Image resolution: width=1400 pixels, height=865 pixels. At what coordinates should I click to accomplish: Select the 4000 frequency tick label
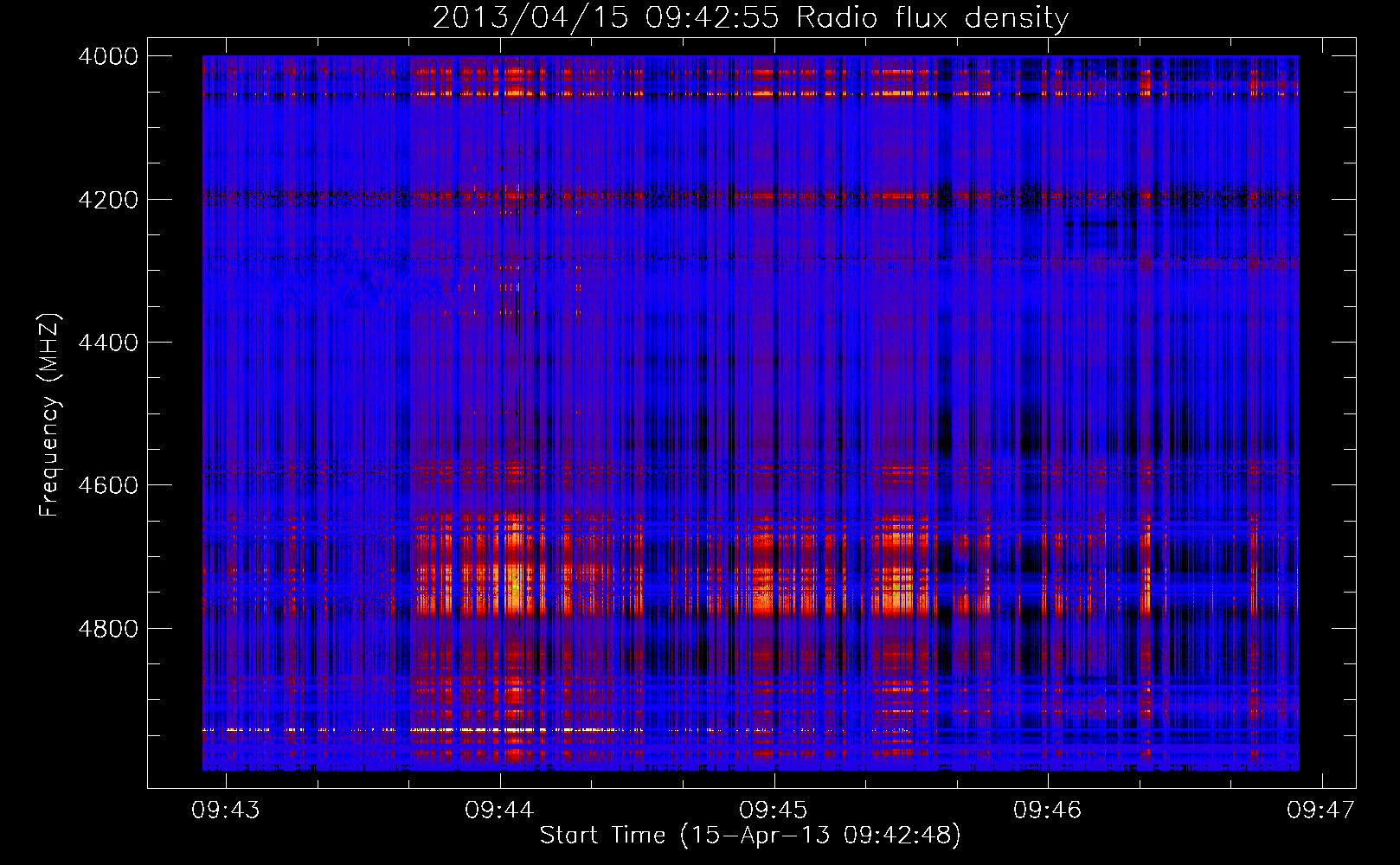click(108, 56)
